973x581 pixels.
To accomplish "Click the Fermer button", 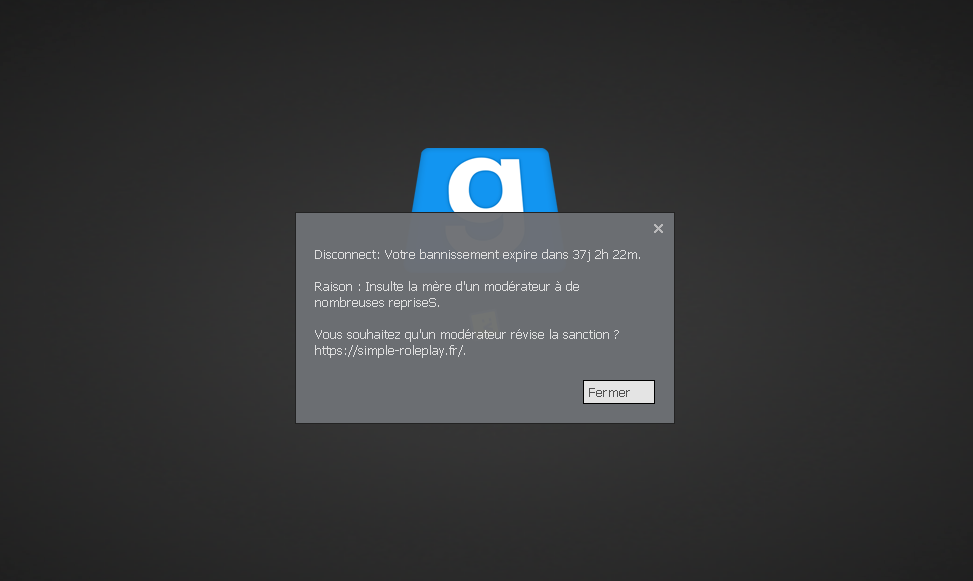I will coord(619,392).
